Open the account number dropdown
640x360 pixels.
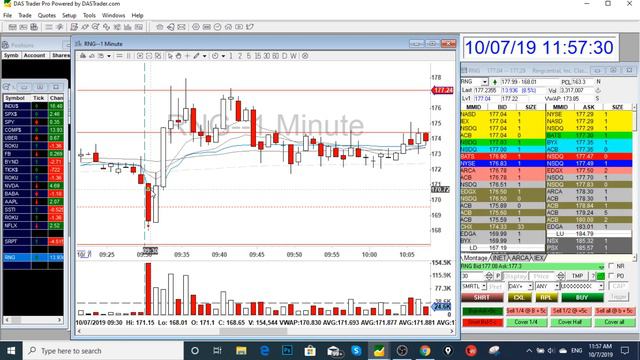pos(601,287)
